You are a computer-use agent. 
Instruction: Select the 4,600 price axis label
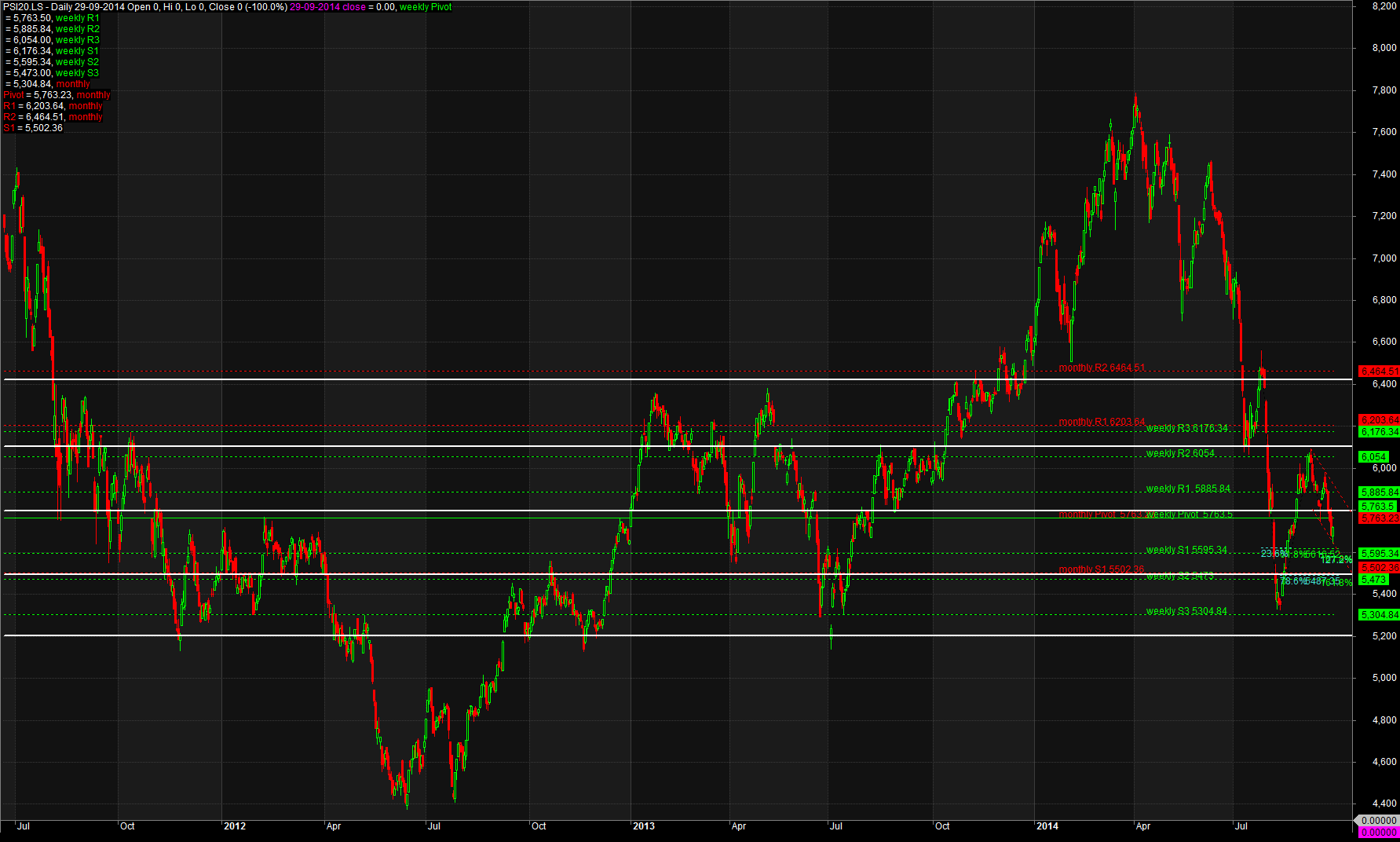[x=1384, y=762]
